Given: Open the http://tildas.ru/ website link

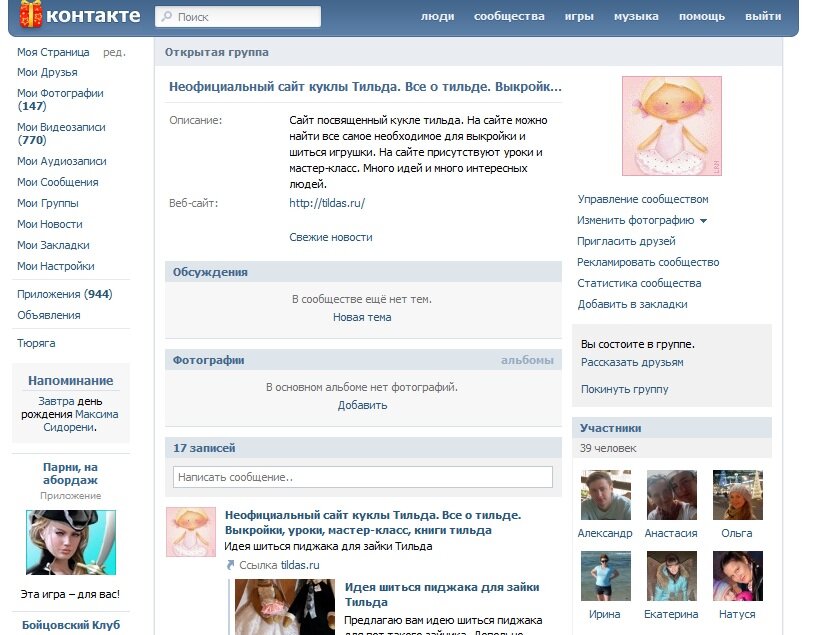Looking at the screenshot, I should [x=327, y=203].
